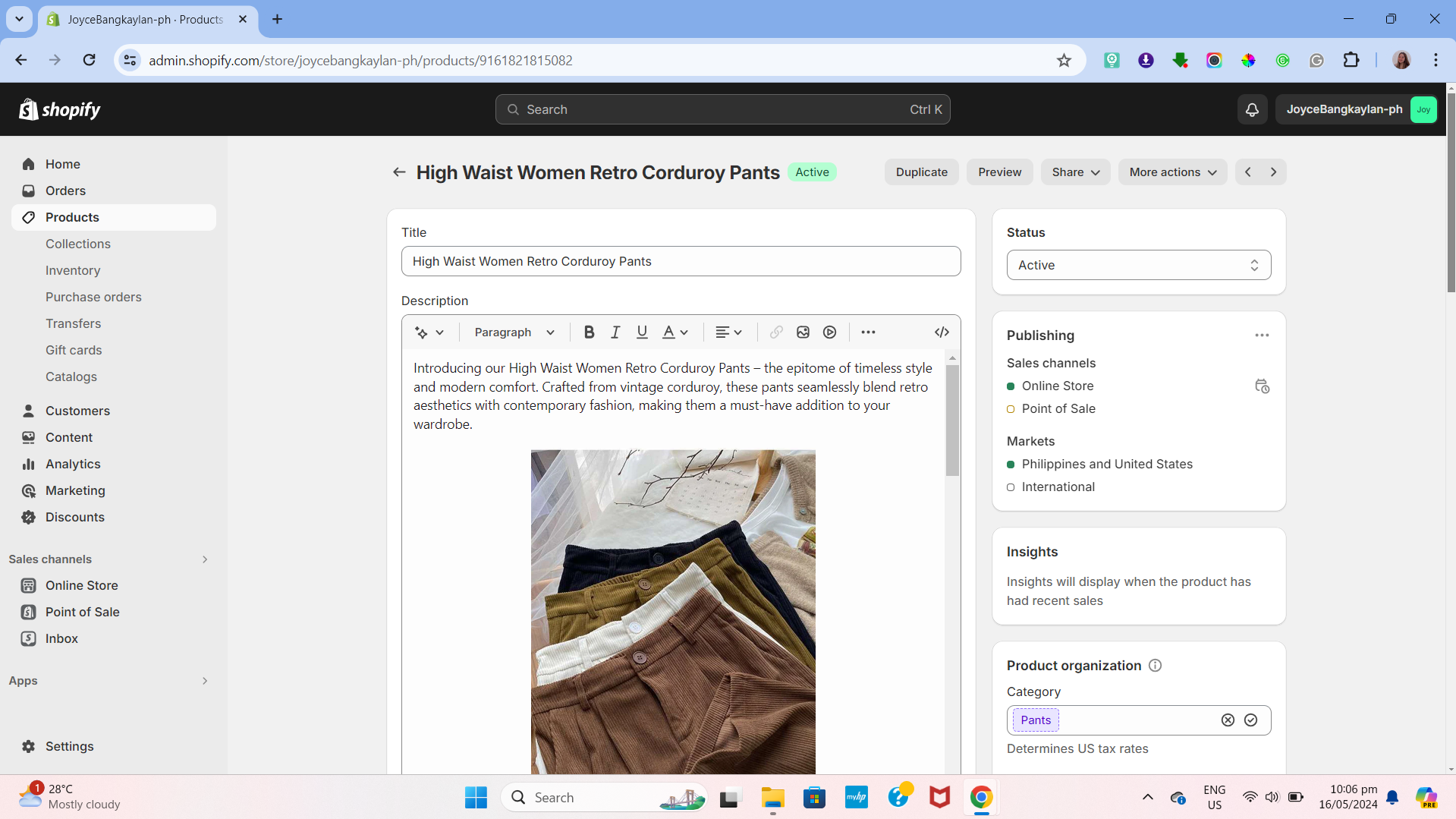Click the Duplicate button

click(921, 172)
